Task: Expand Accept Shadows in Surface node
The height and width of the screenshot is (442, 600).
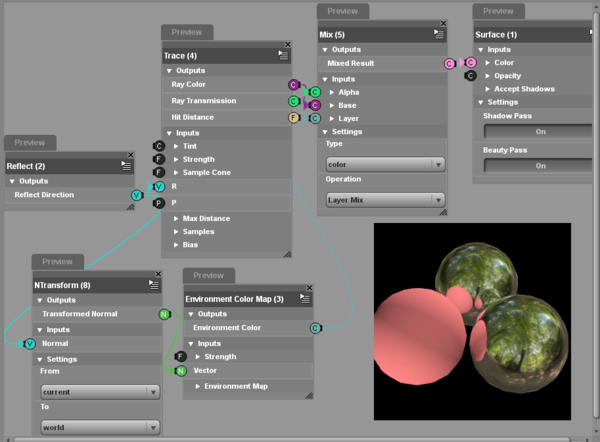Action: click(488, 89)
